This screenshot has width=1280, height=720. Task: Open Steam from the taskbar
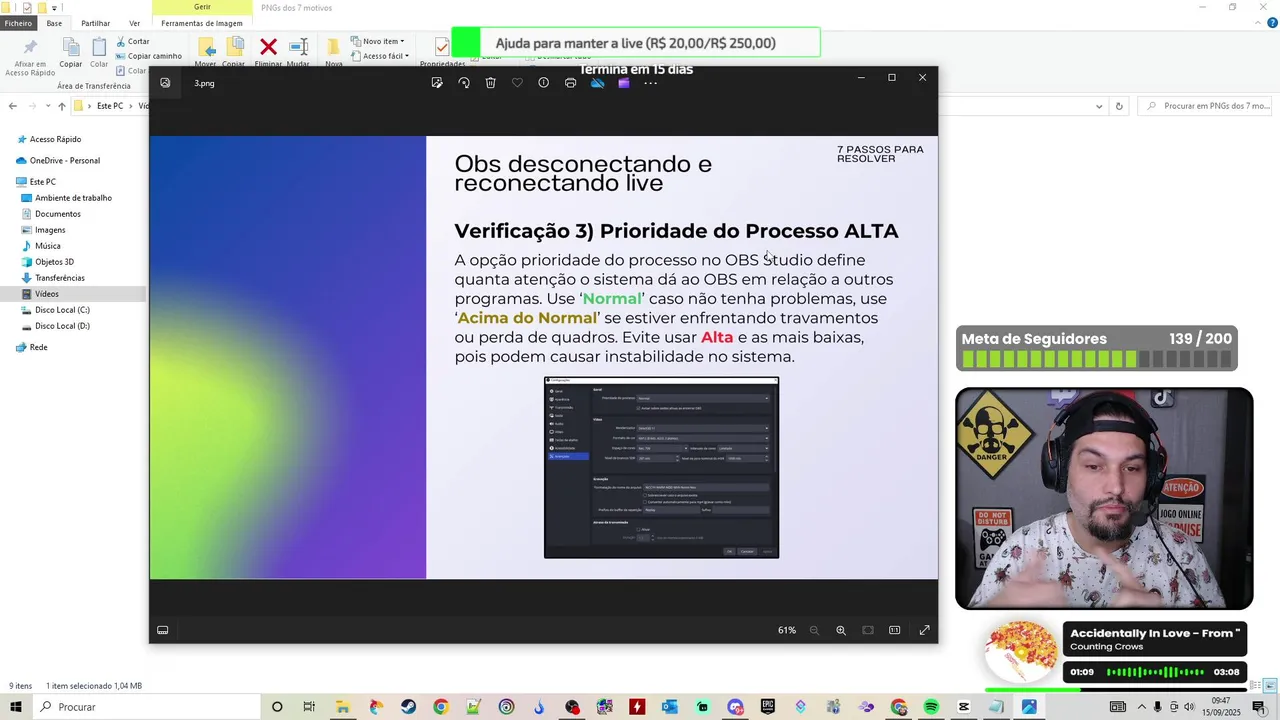(x=408, y=707)
